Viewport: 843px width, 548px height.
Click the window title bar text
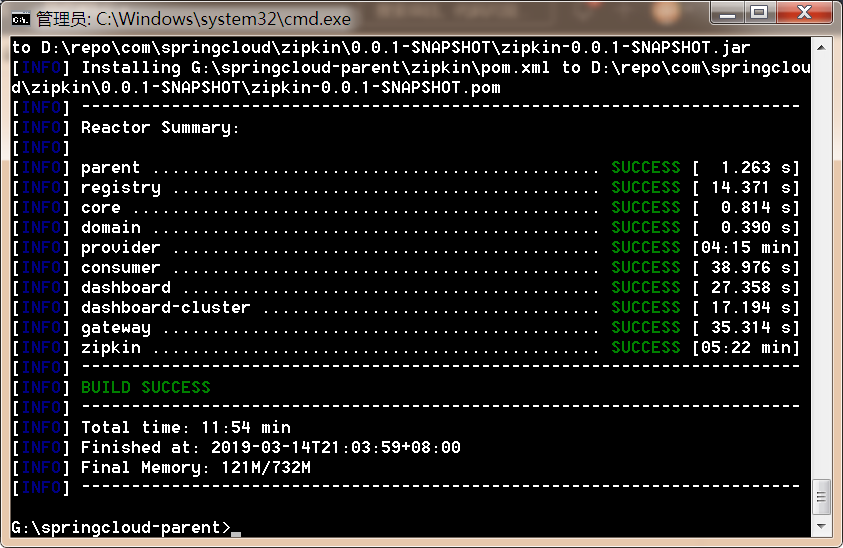pyautogui.click(x=194, y=19)
